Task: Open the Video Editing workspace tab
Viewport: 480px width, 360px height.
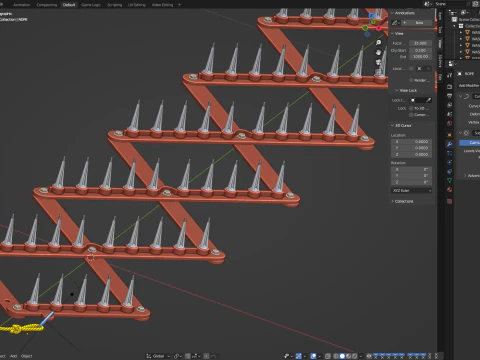Action: point(162,5)
